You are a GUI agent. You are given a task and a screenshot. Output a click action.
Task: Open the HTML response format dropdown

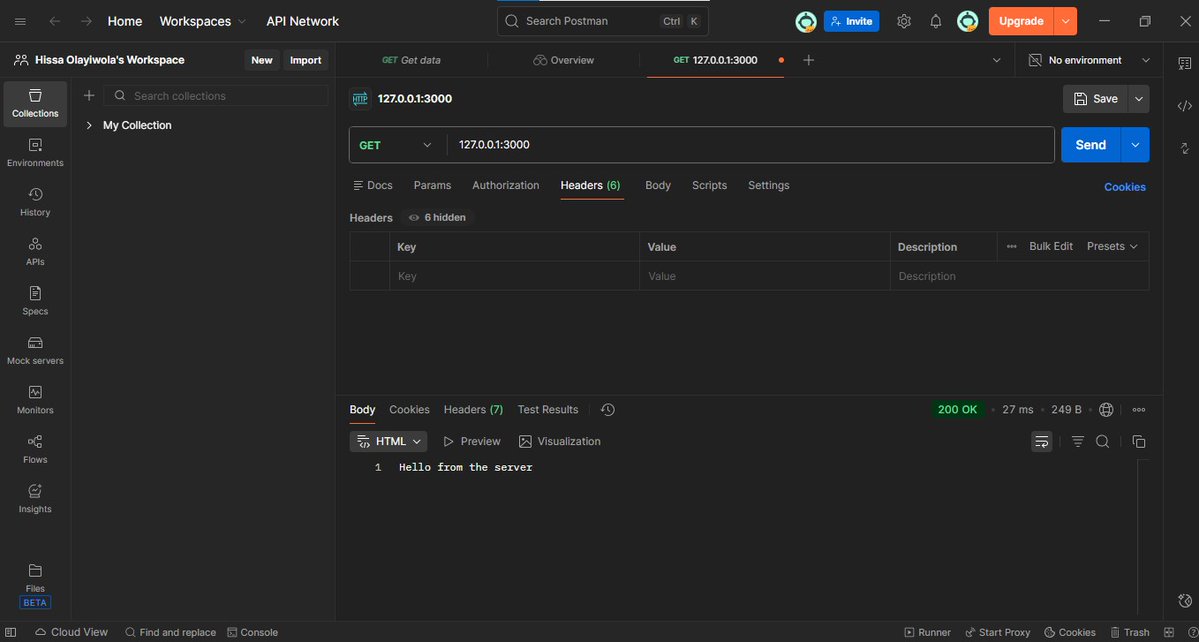click(x=388, y=442)
